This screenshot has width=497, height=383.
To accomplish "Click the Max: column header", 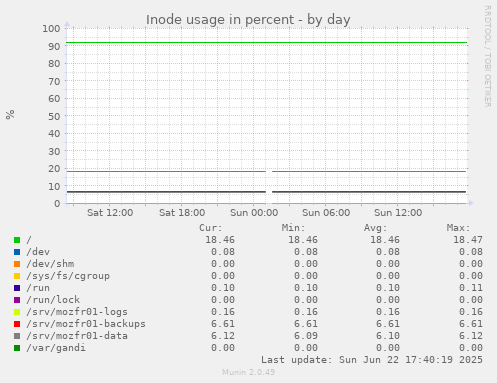I will pos(458,228).
